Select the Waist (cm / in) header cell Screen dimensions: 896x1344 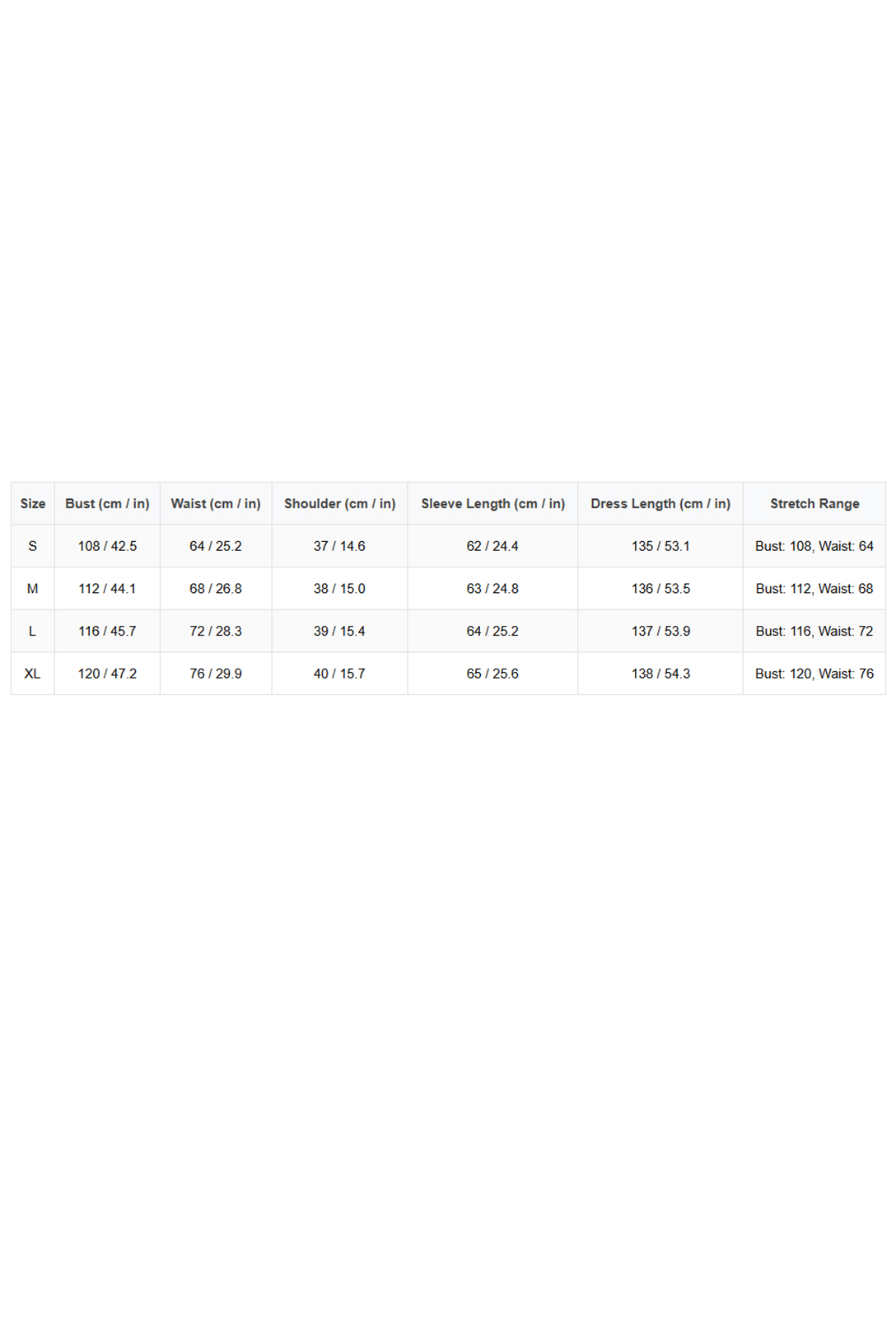point(216,503)
